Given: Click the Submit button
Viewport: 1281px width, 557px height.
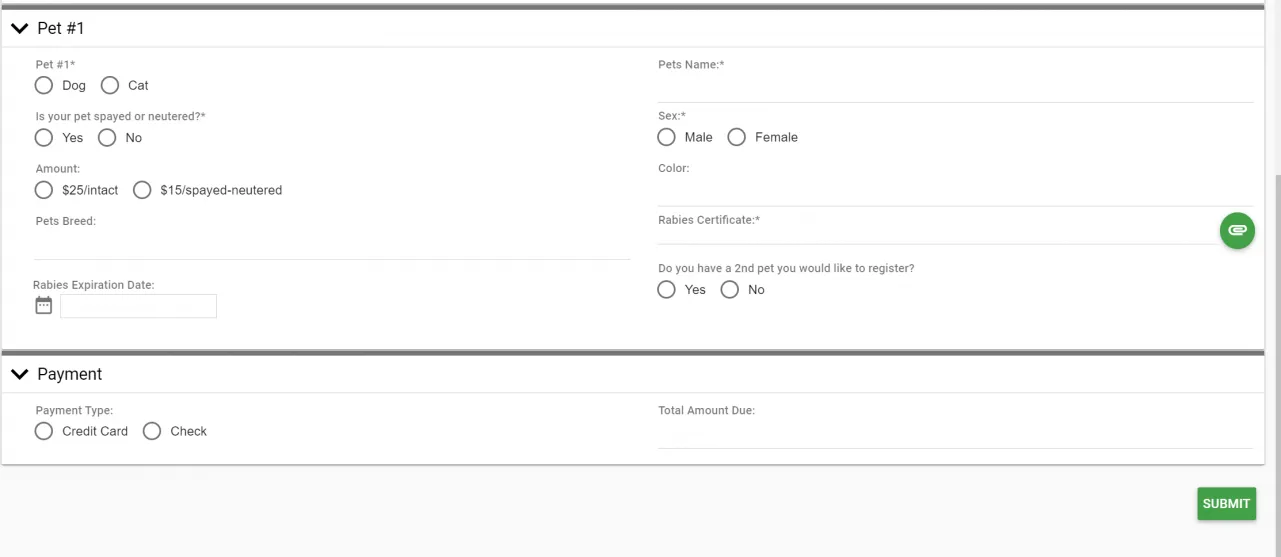Looking at the screenshot, I should point(1226,504).
